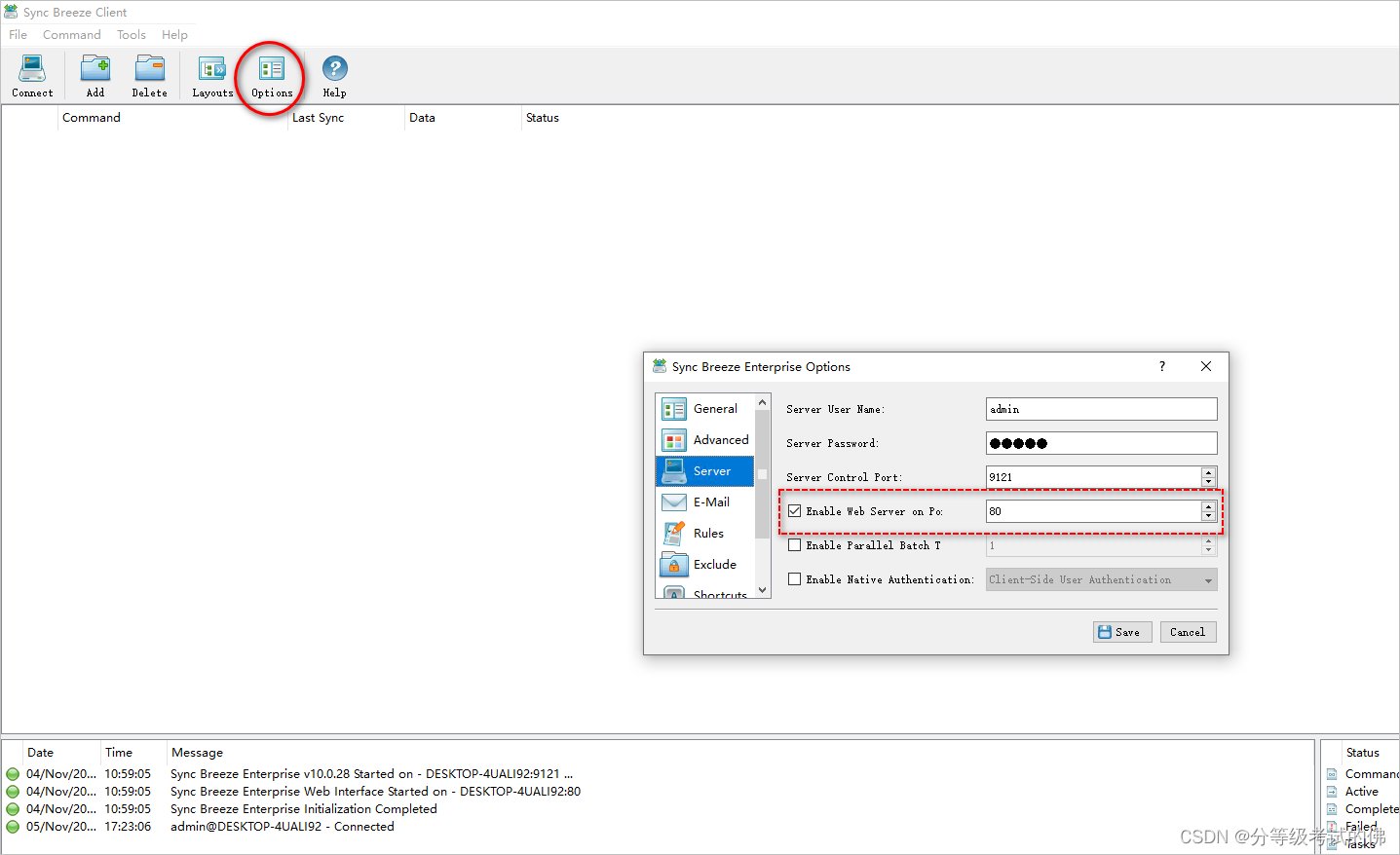Viewport: 1400px width, 855px height.
Task: Click the status icon of the Web Interface Started entry
Action: (x=13, y=792)
